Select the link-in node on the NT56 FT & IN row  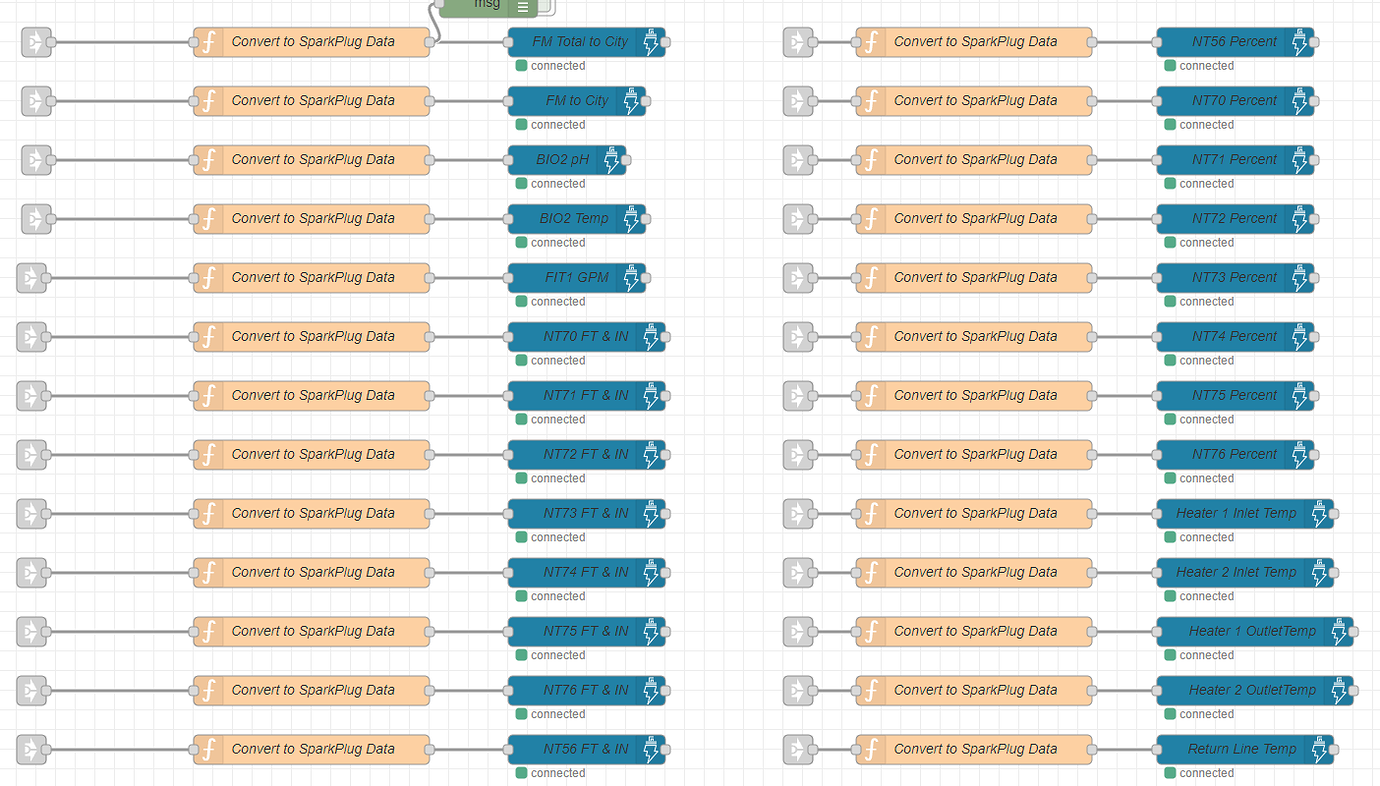click(32, 750)
